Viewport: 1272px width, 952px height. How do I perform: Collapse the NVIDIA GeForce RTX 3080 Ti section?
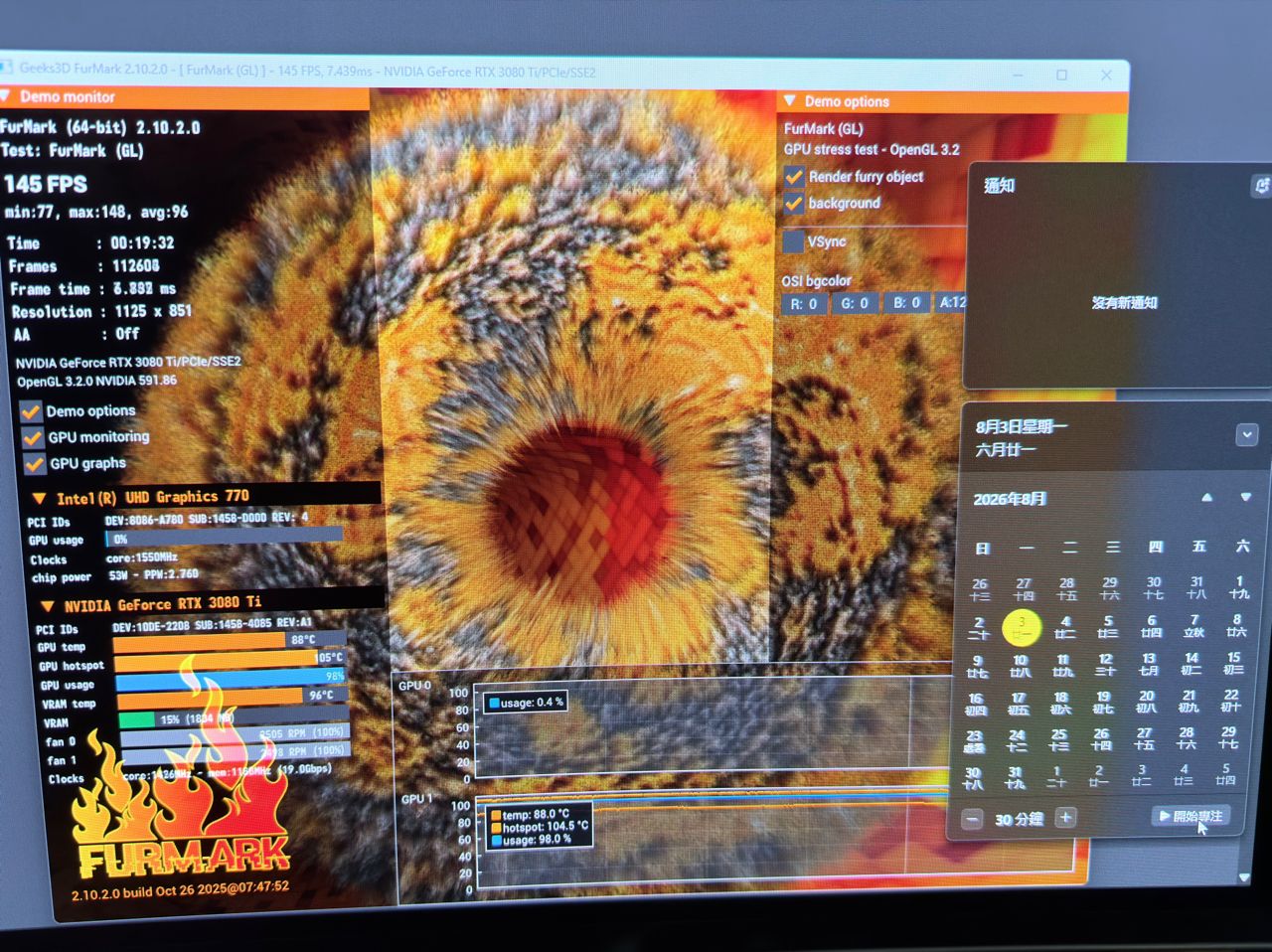pos(47,605)
